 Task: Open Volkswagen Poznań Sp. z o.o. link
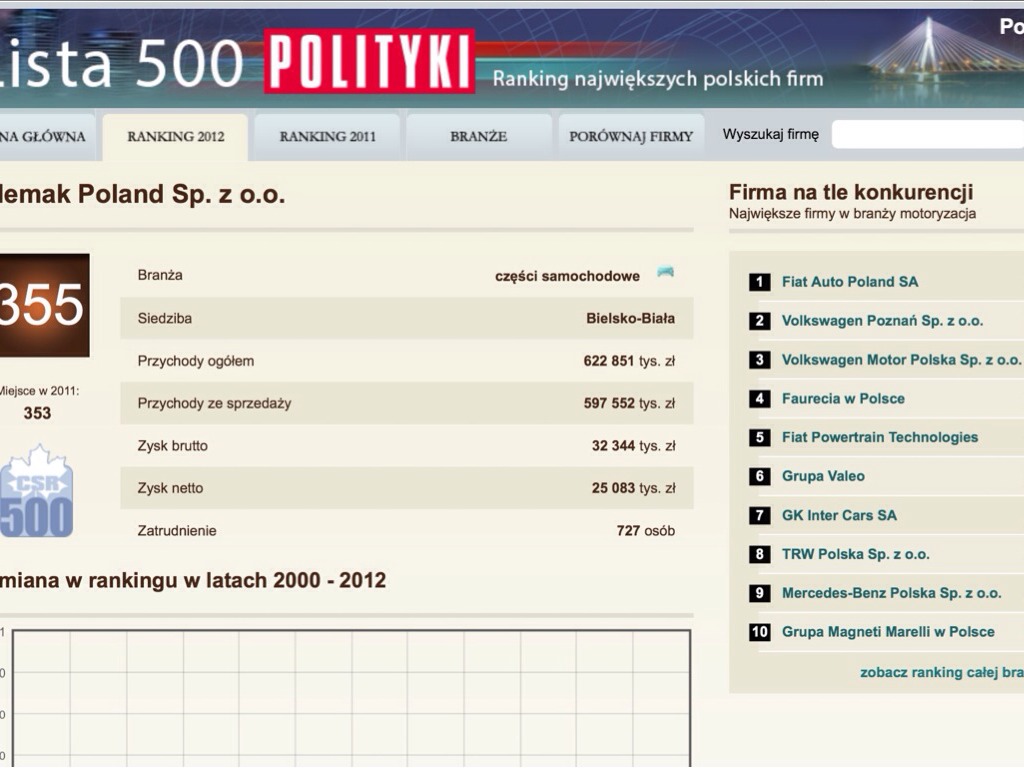coord(882,321)
